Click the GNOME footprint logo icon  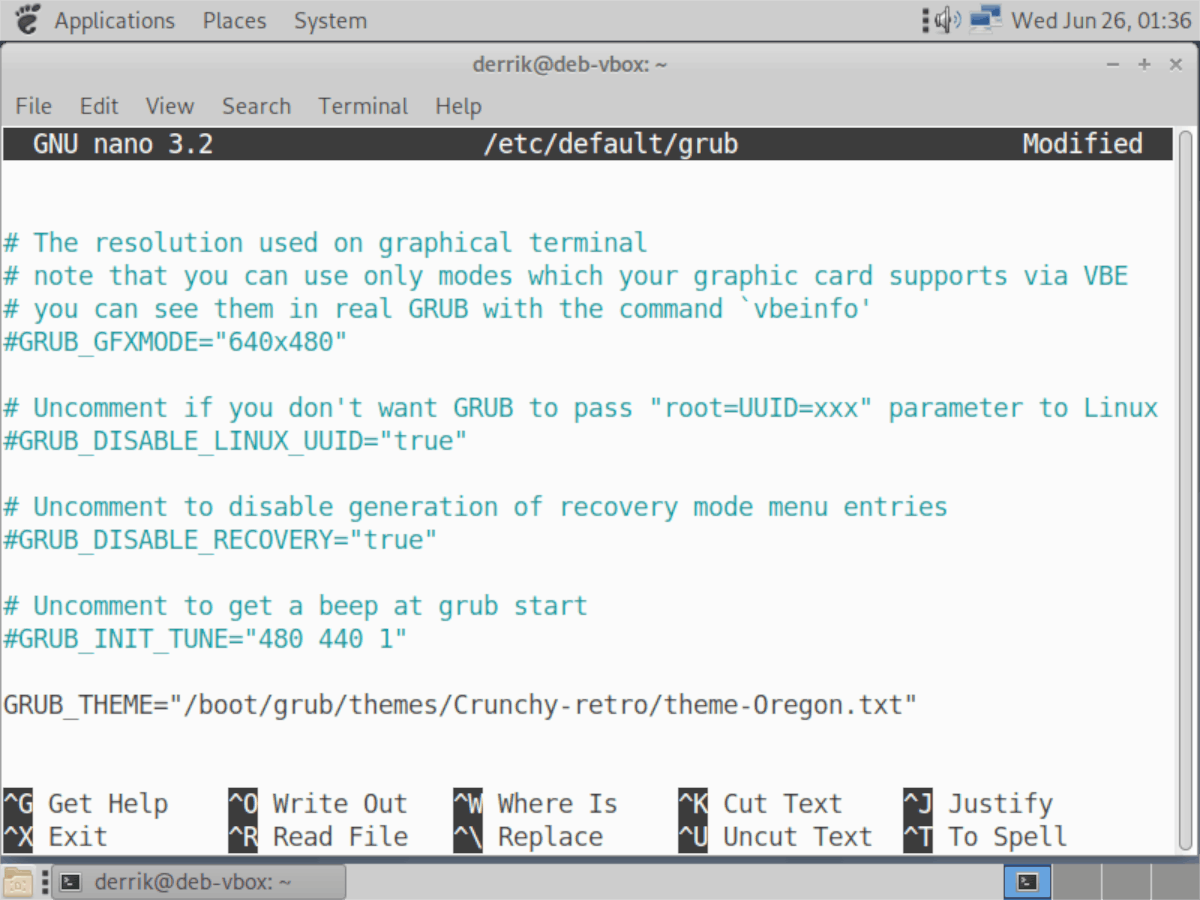pos(26,19)
